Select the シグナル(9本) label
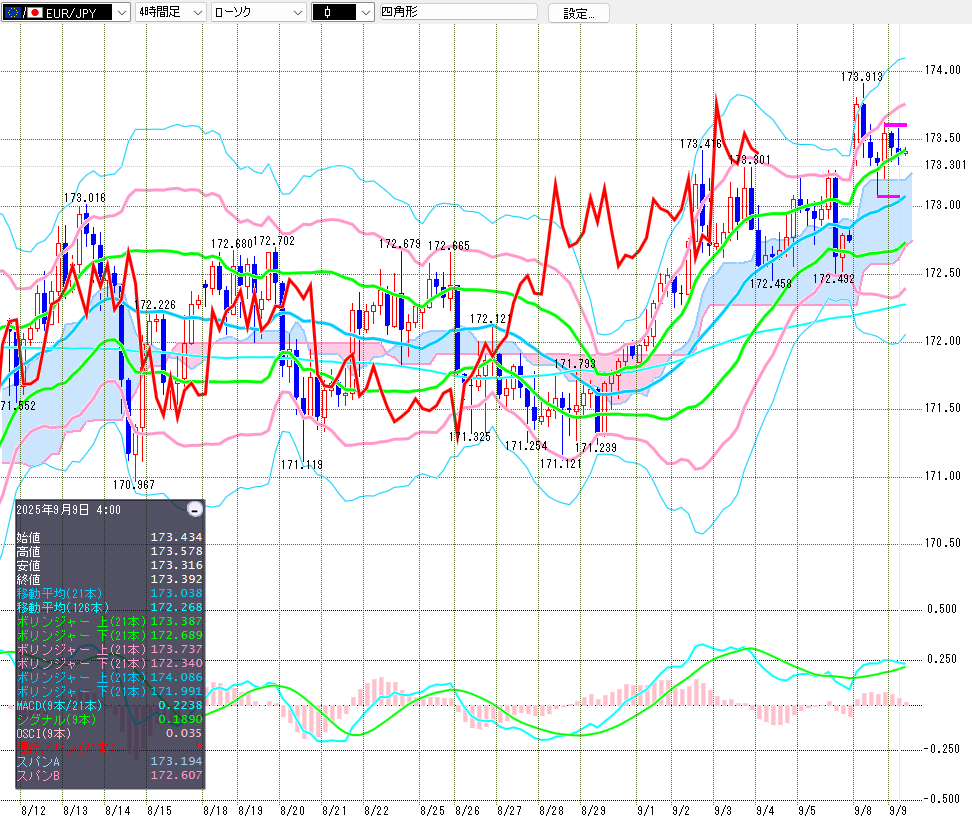The height and width of the screenshot is (818, 972). [56, 719]
